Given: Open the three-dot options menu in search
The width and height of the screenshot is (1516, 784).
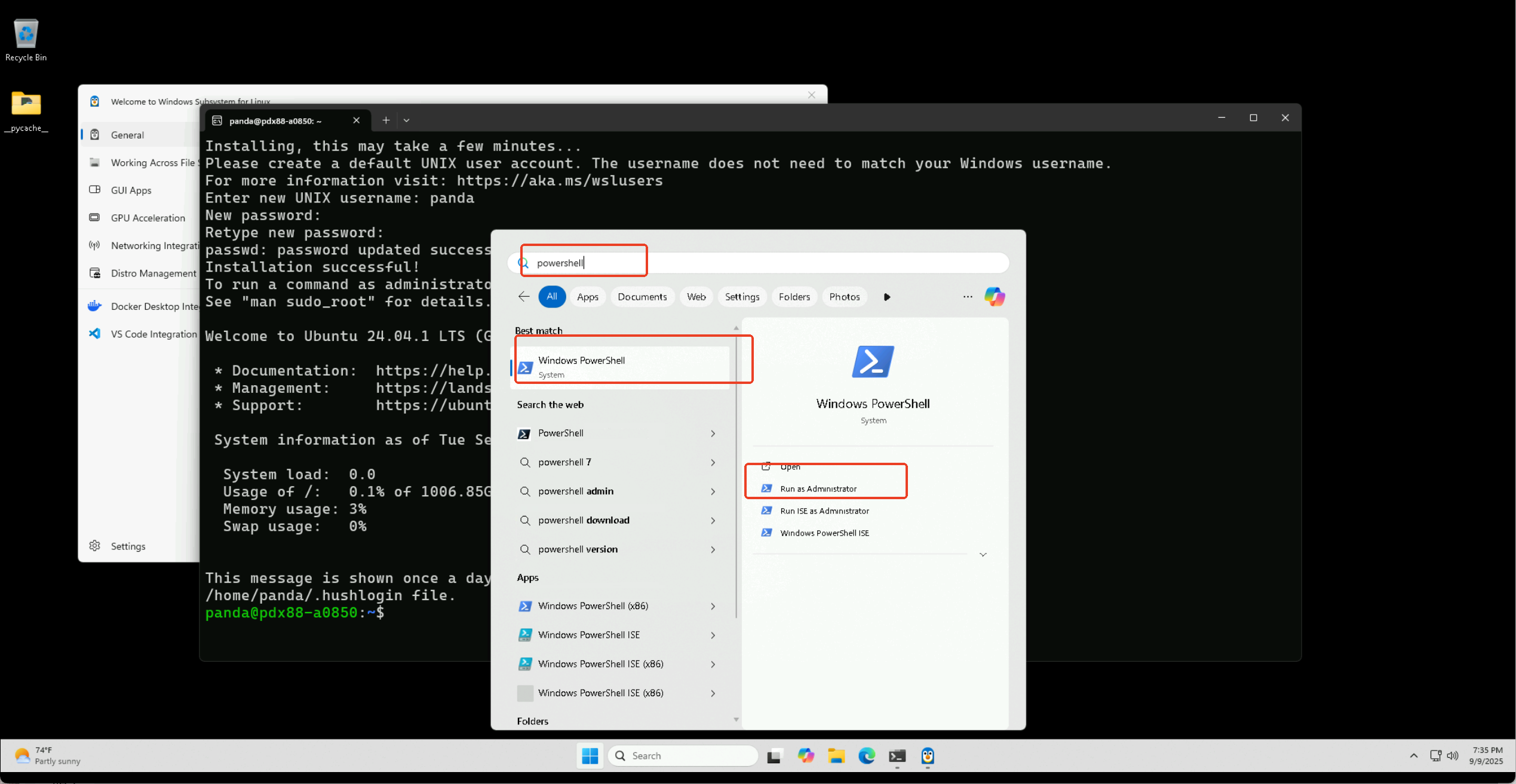Looking at the screenshot, I should coord(968,297).
